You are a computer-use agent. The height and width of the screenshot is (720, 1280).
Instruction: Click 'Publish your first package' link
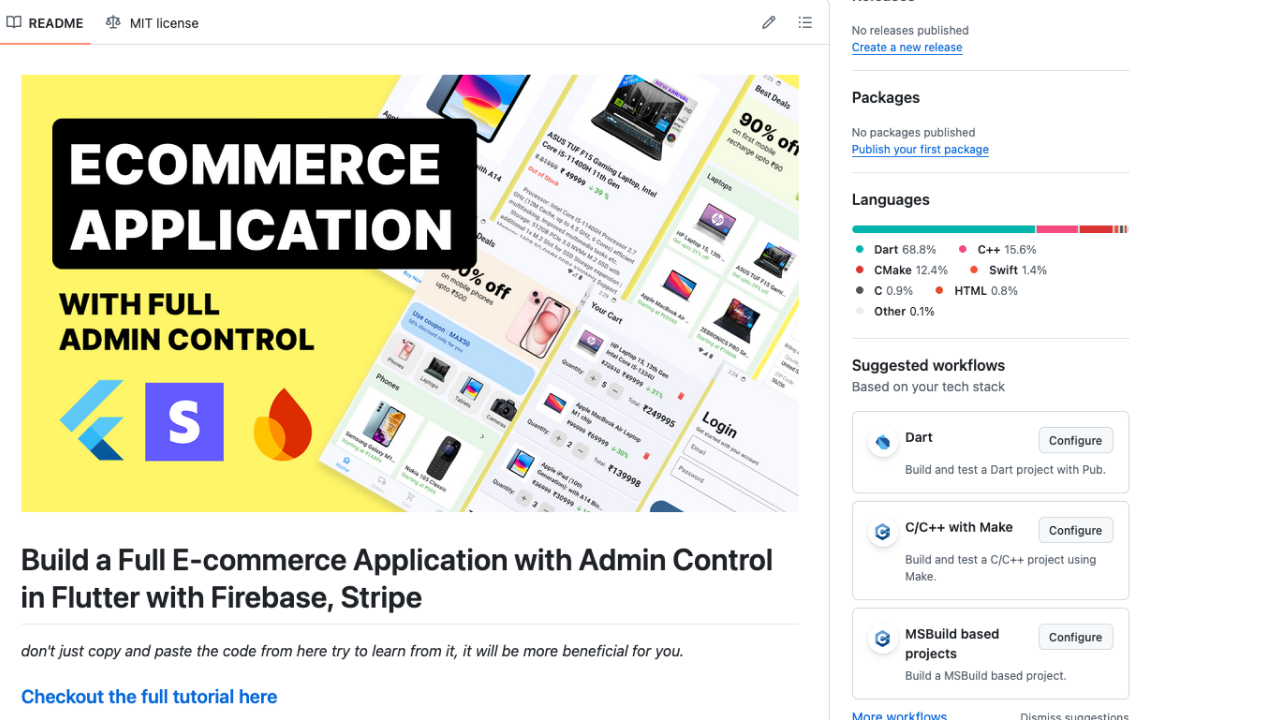920,149
